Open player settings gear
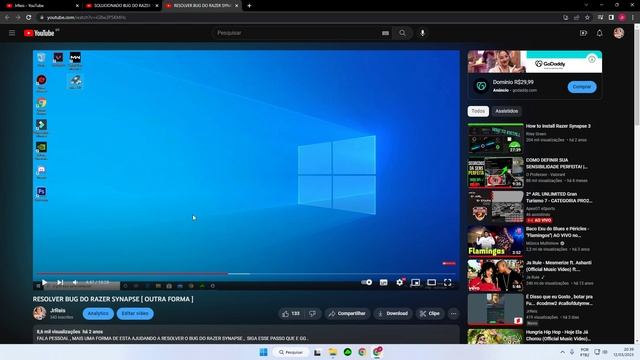 (x=400, y=282)
